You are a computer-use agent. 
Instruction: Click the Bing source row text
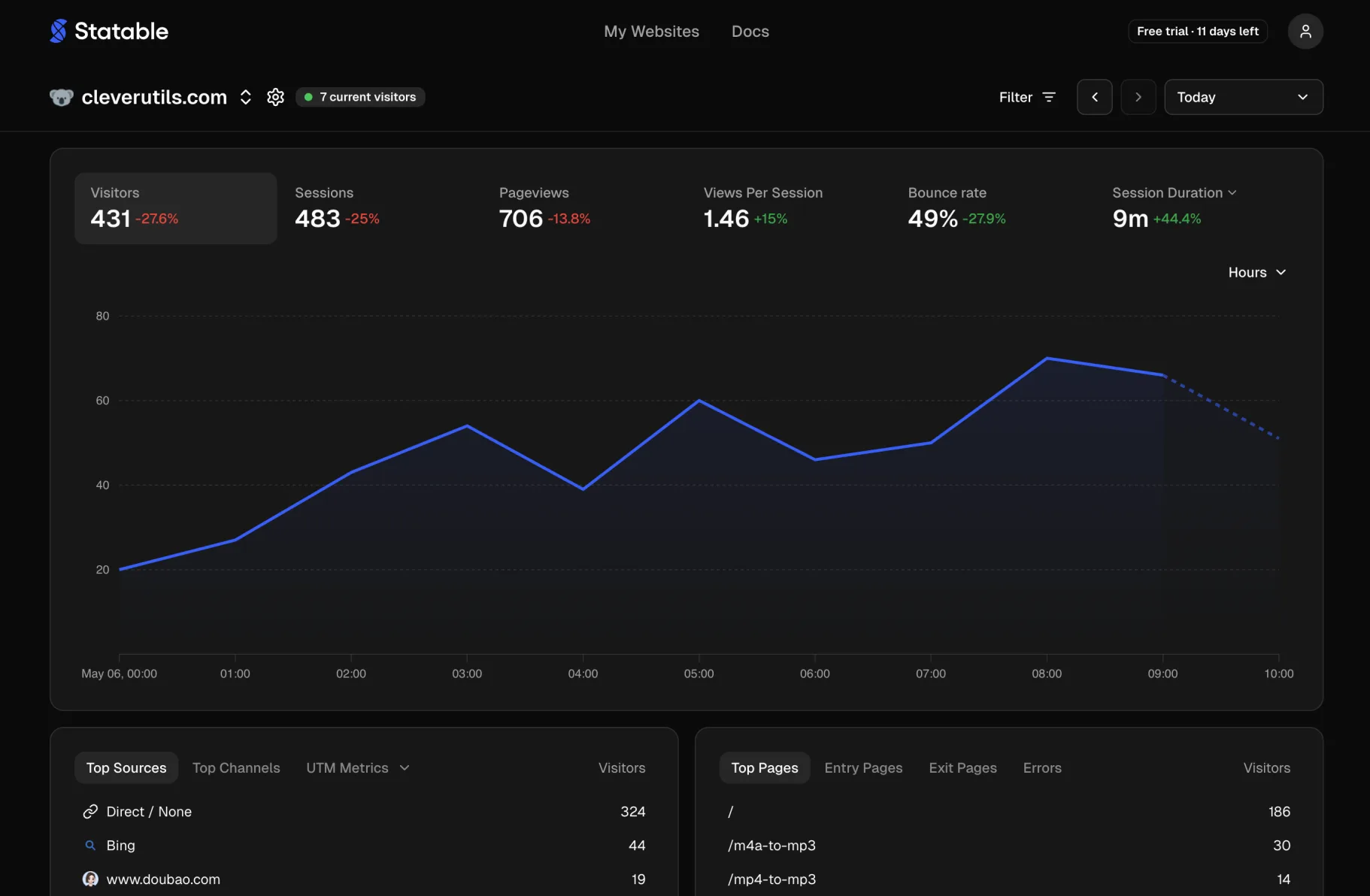pos(120,846)
